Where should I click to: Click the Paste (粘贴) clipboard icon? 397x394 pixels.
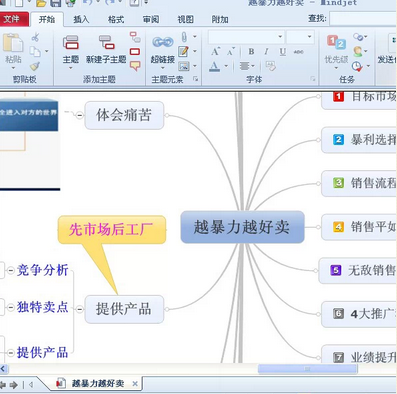(x=13, y=42)
